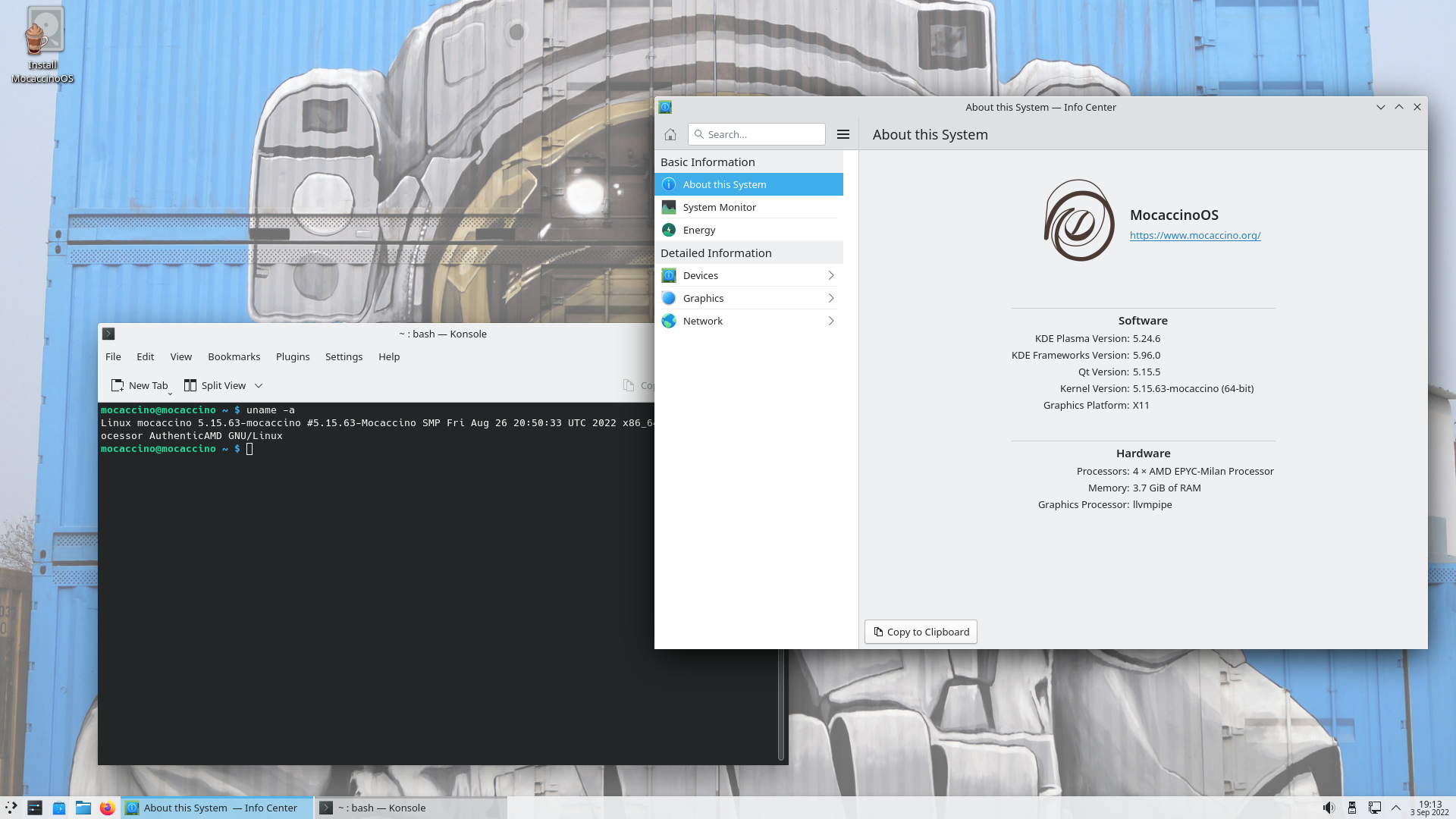Click the MocaccinoOS logo image

(1079, 220)
